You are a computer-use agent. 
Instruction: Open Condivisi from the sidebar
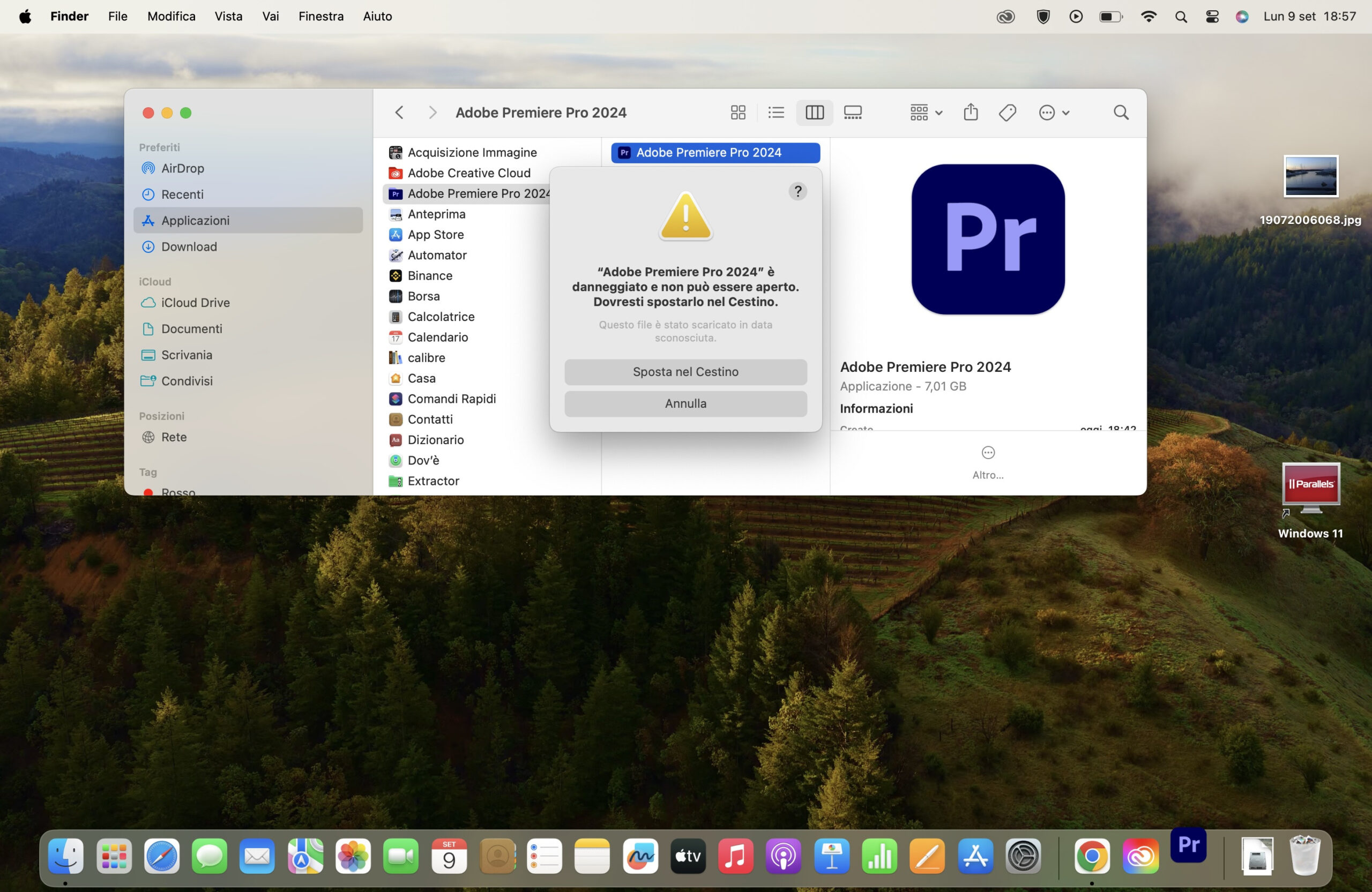pos(248,381)
